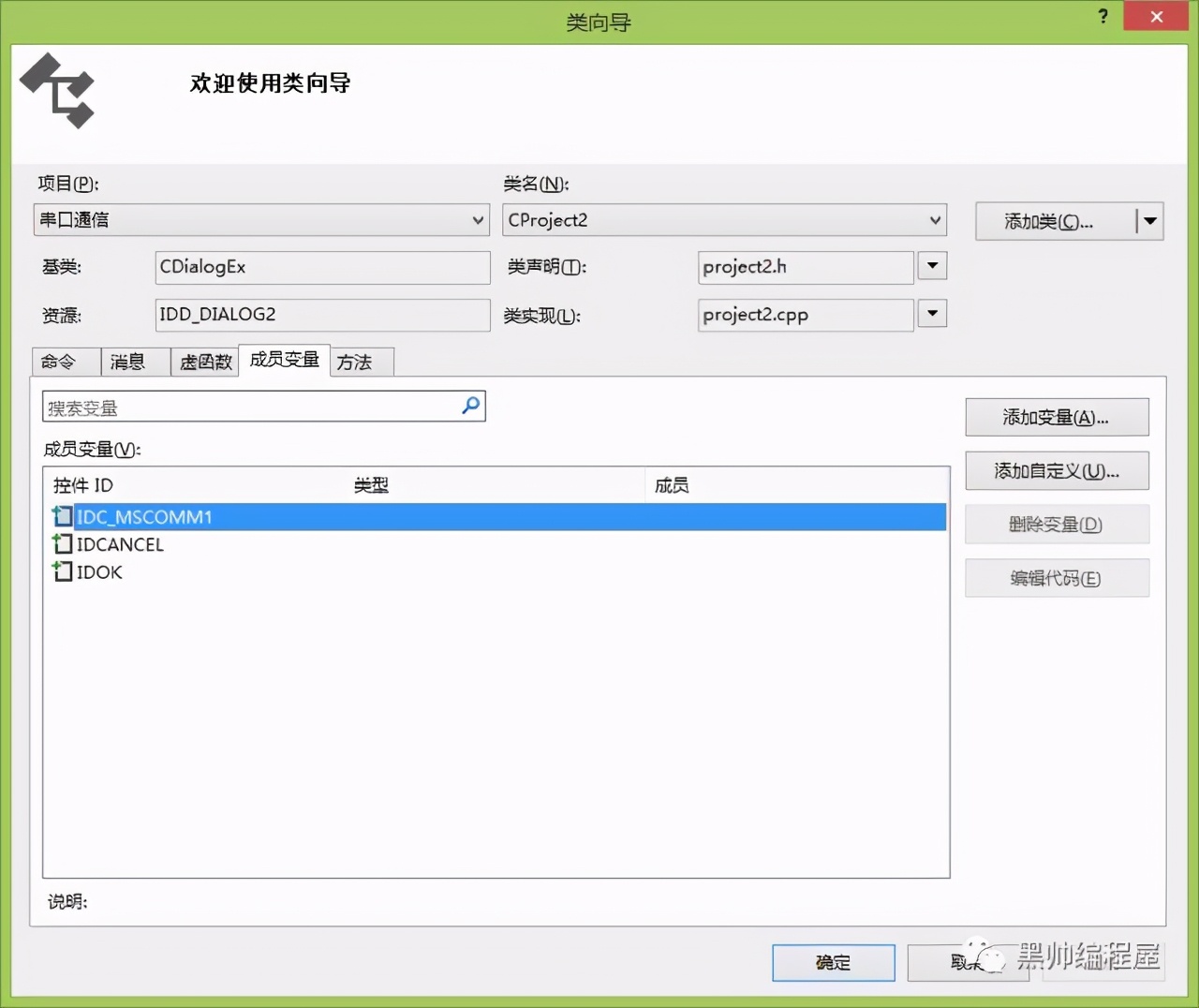This screenshot has width=1199, height=1008.
Task: Expand the arrow beside 添加类 button
Action: pos(1149,221)
